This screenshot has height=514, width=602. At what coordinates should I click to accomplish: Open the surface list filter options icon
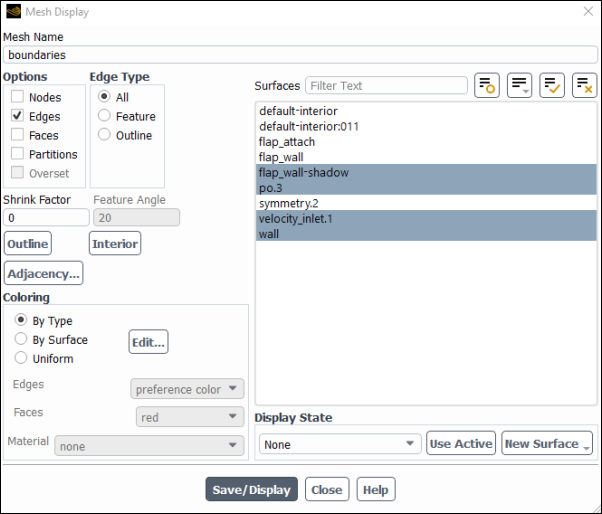tap(519, 85)
